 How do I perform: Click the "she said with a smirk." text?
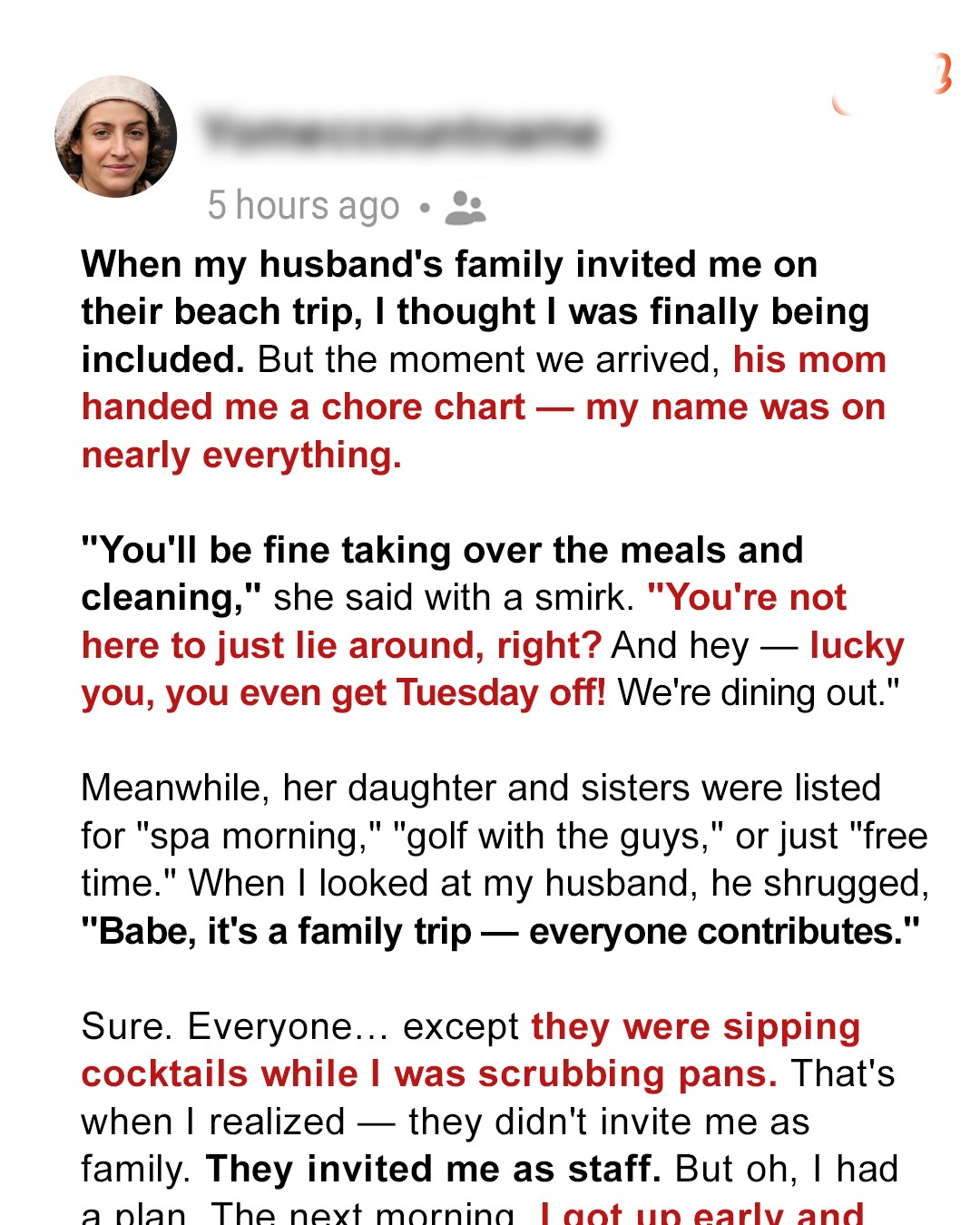(454, 599)
